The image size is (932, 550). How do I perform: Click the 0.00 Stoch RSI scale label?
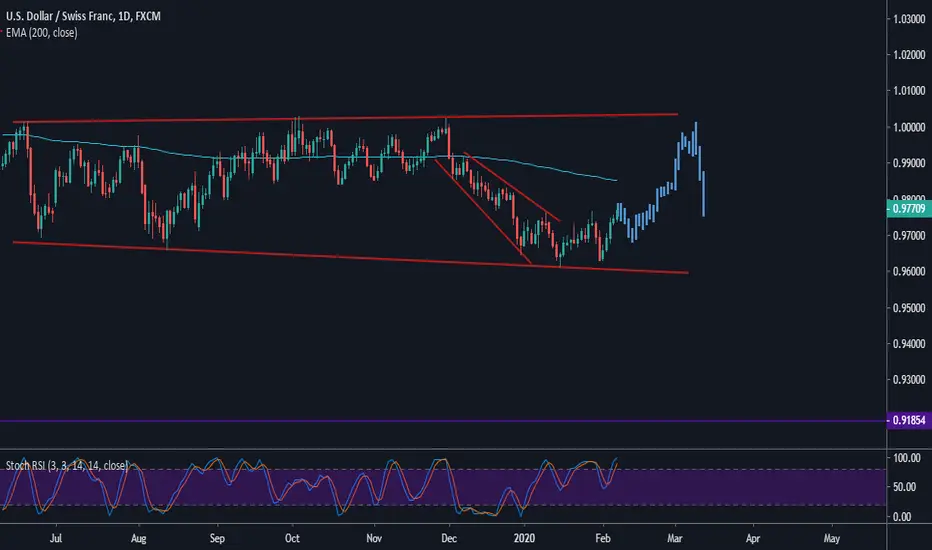902,516
